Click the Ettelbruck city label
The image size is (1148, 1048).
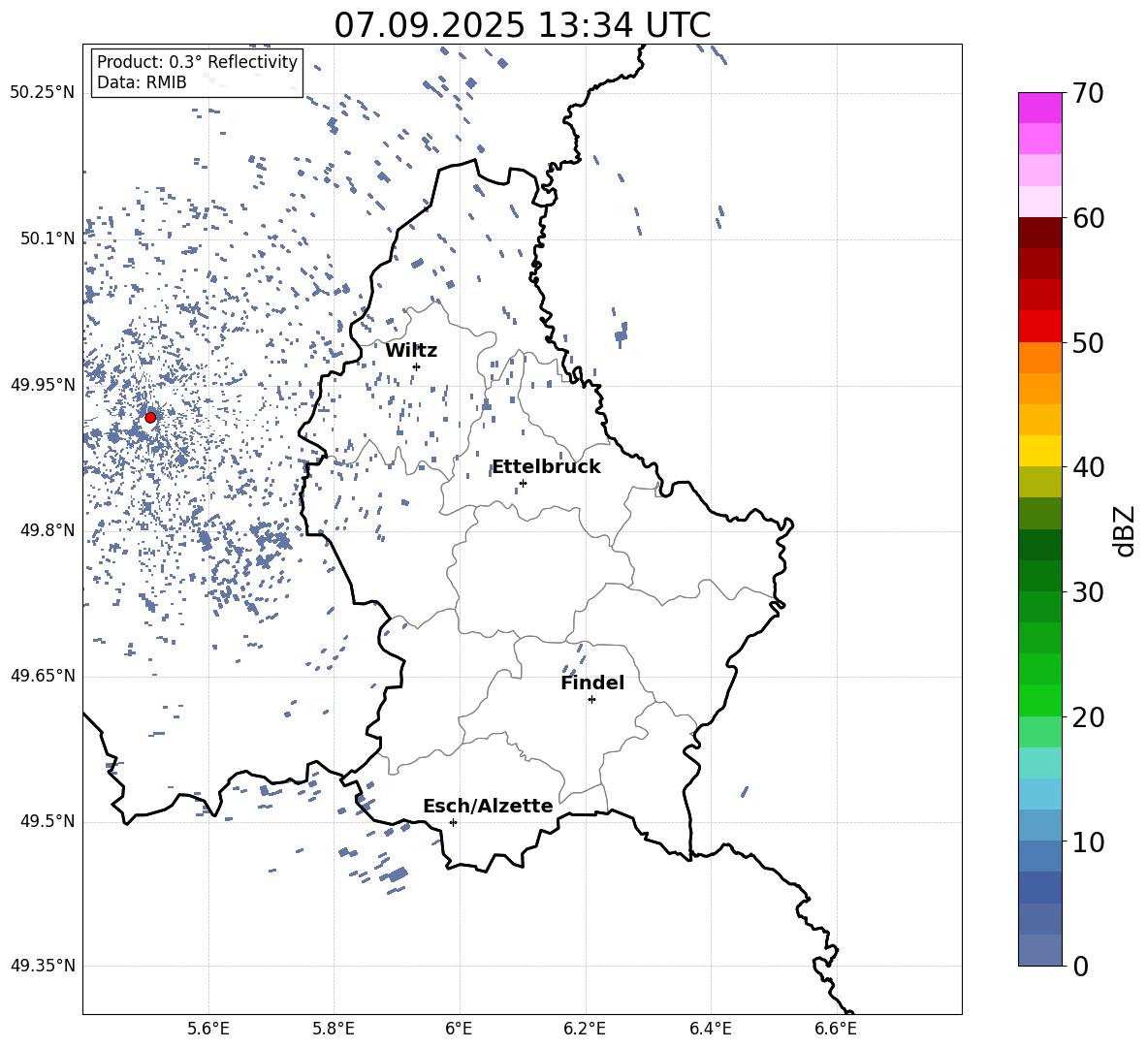[546, 467]
